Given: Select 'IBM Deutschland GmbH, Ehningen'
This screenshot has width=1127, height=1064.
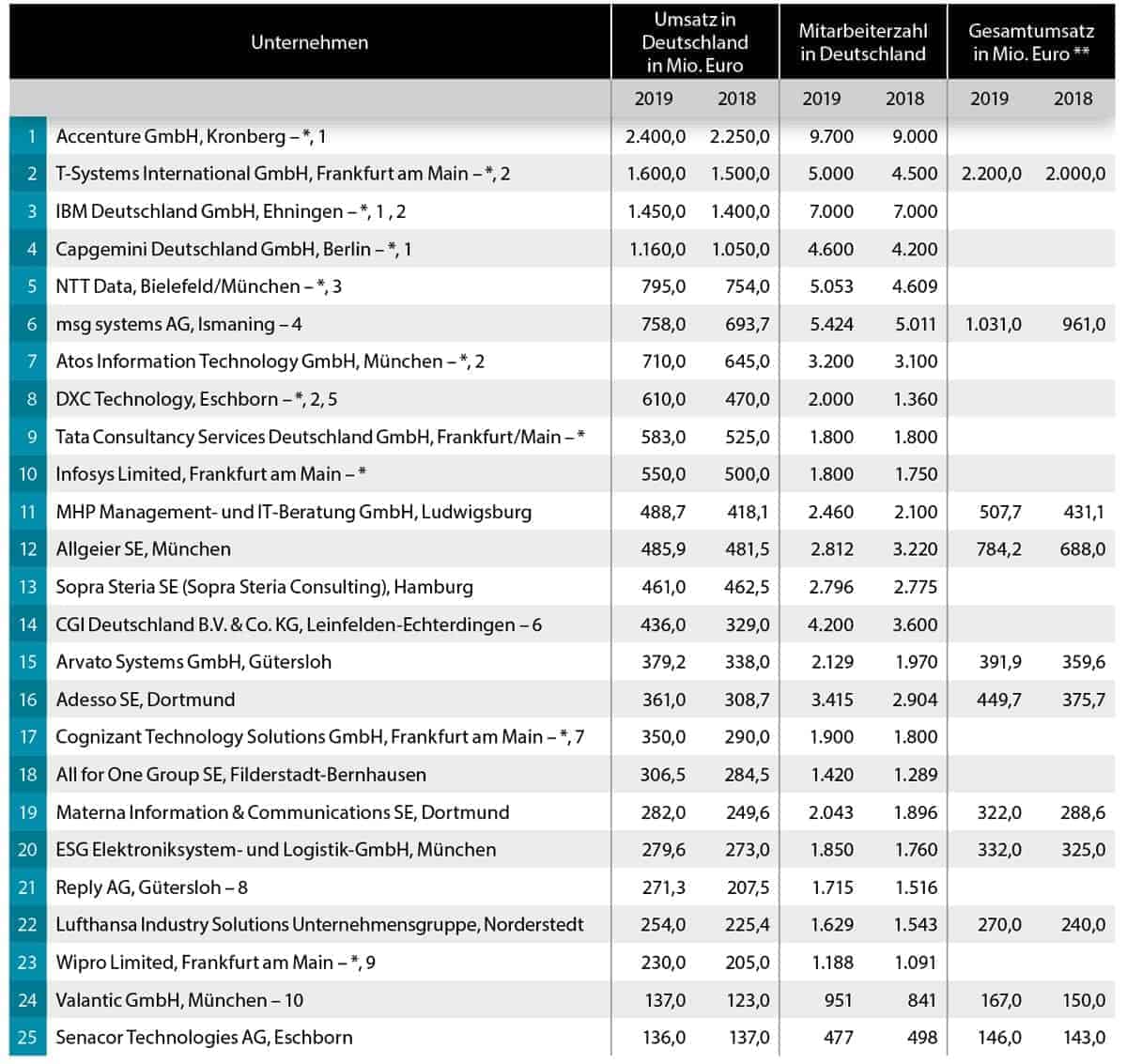Looking at the screenshot, I should 199,211.
